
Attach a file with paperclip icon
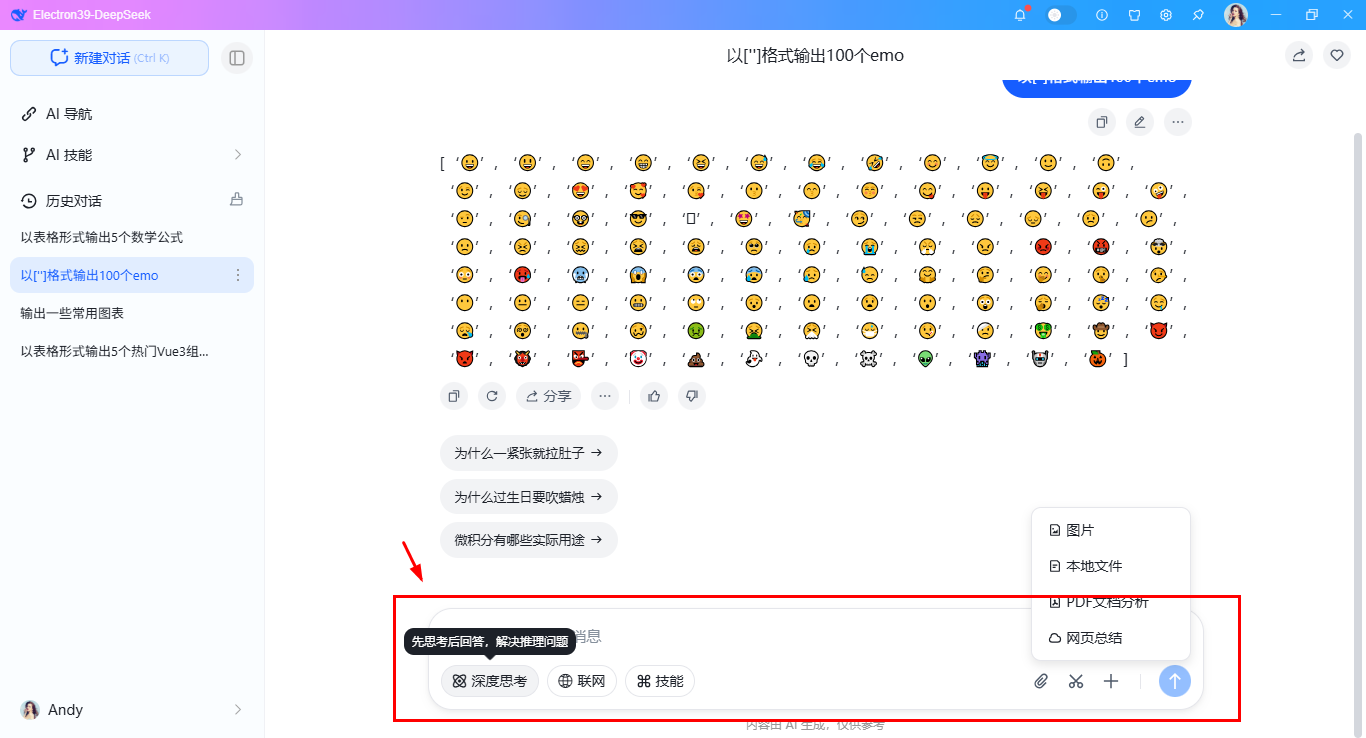click(1041, 681)
